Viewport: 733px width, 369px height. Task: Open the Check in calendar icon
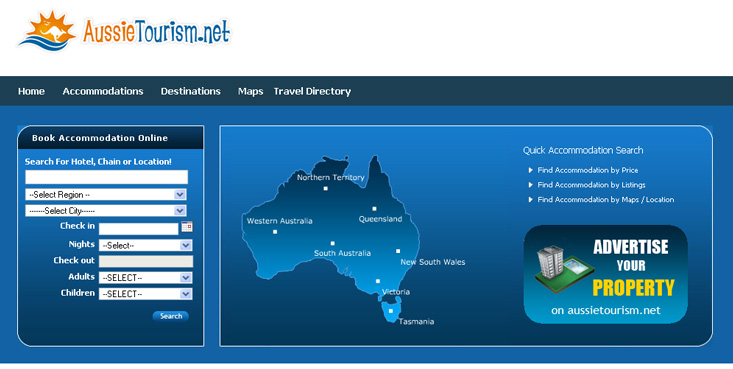click(x=187, y=227)
